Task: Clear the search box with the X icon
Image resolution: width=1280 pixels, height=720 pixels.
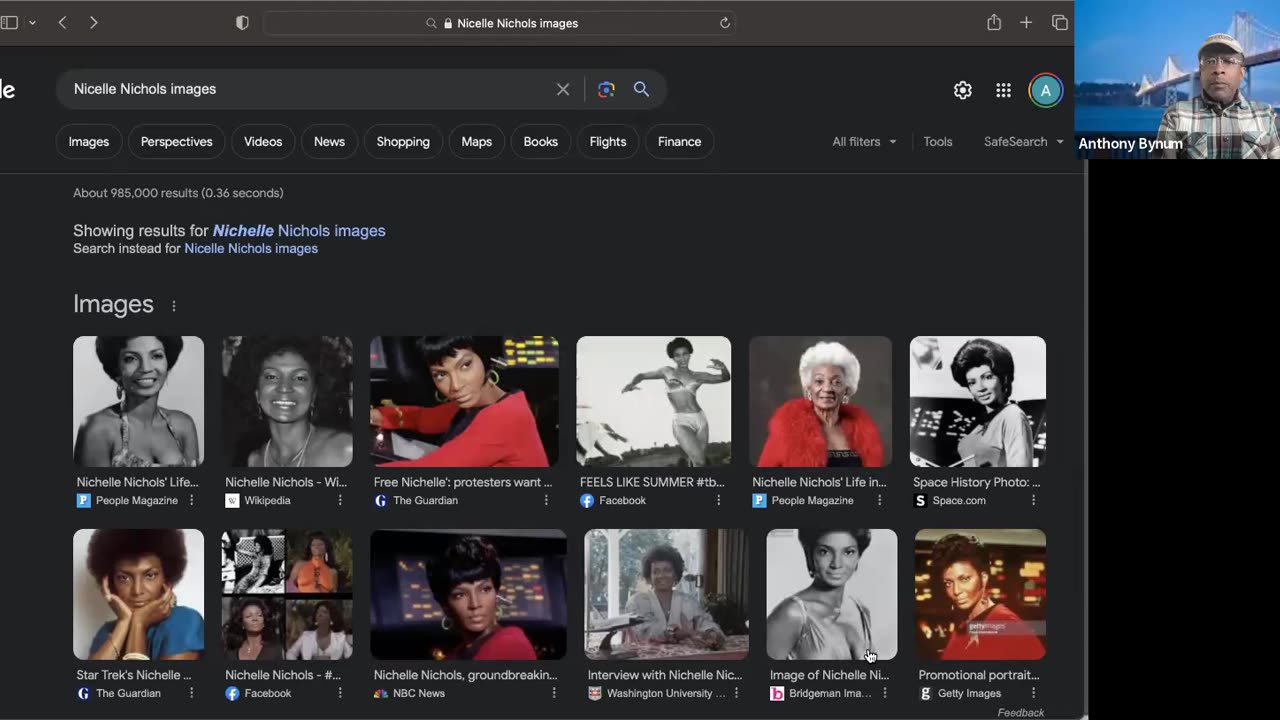Action: [x=563, y=89]
